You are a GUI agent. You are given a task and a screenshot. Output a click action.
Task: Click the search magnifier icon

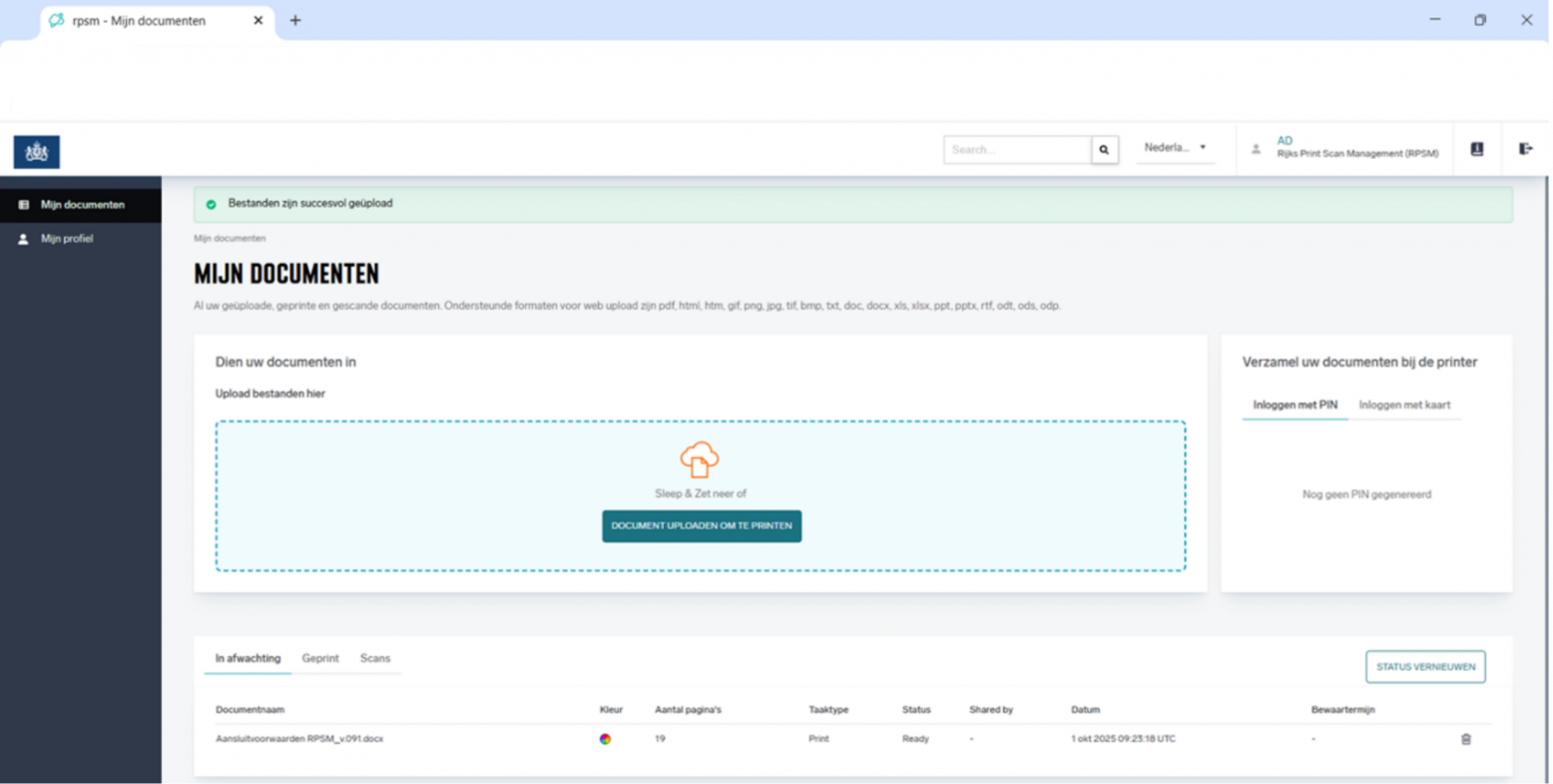1104,149
